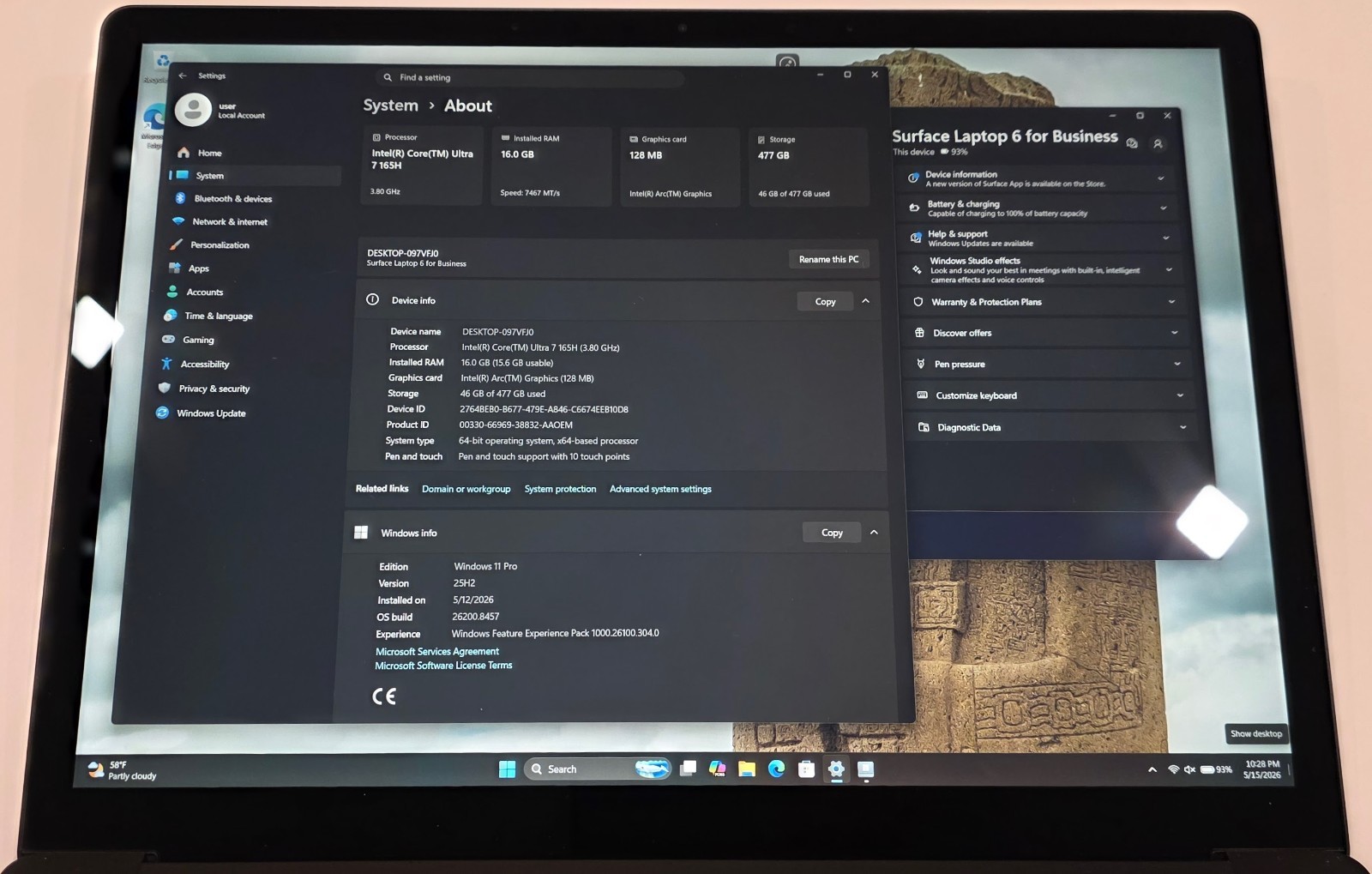Click the Rename this PC button
The height and width of the screenshot is (874, 1372).
coord(828,259)
